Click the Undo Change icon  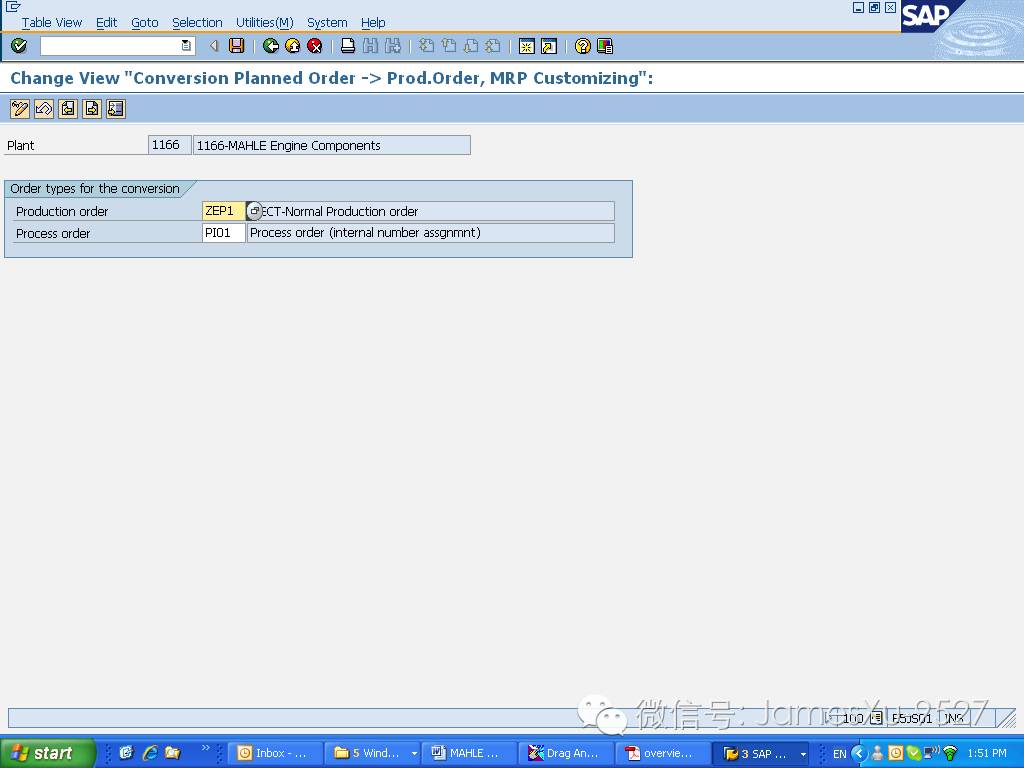[44, 108]
